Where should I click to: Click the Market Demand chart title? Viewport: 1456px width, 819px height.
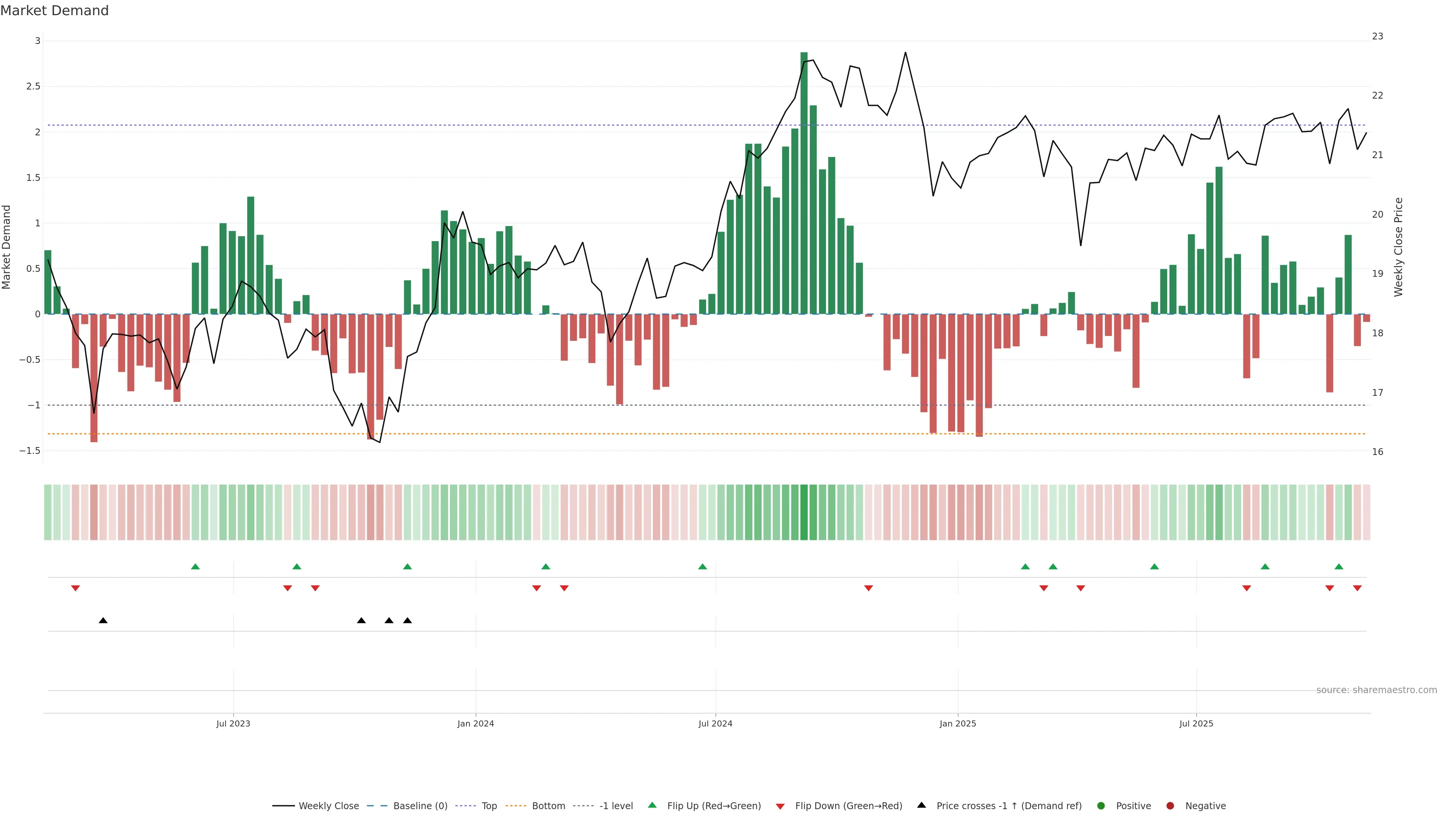tap(54, 11)
